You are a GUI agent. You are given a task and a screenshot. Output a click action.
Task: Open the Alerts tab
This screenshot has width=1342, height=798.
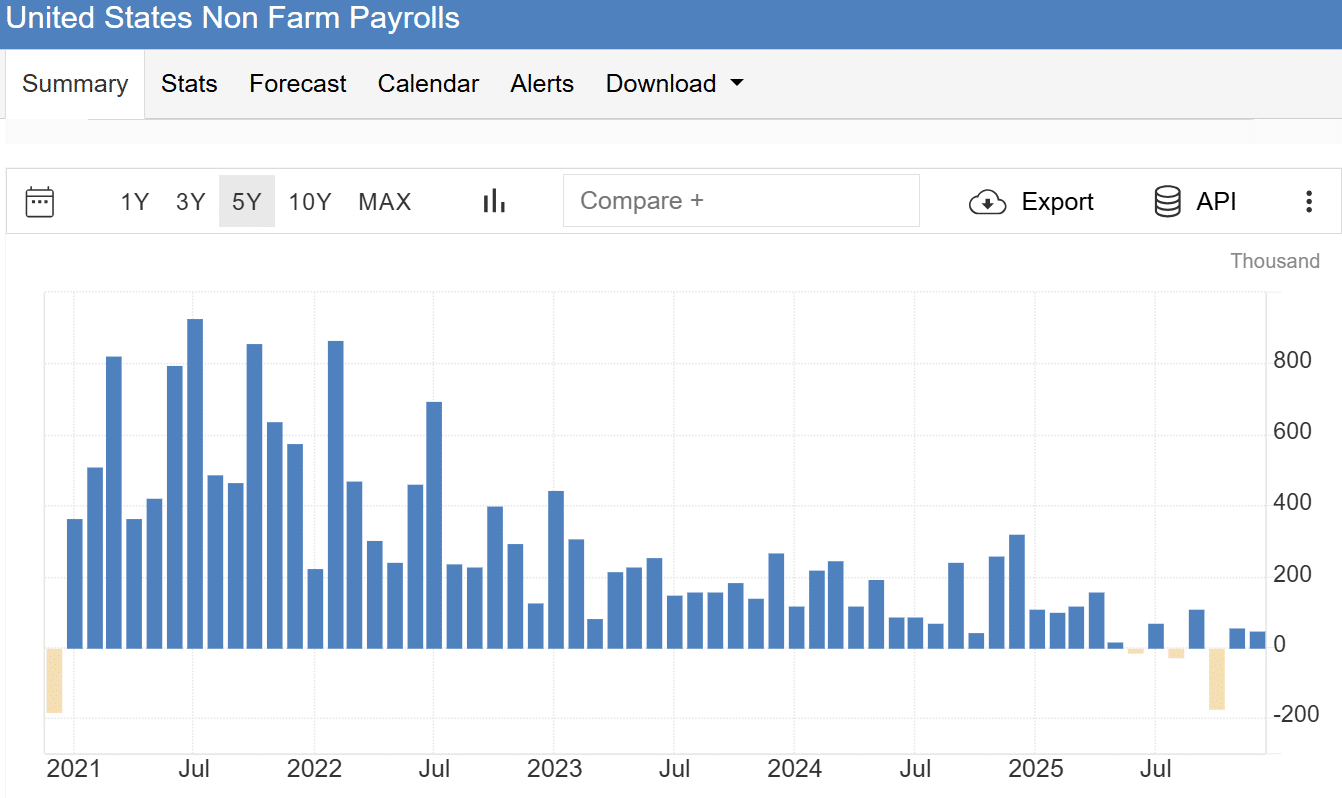click(x=542, y=84)
